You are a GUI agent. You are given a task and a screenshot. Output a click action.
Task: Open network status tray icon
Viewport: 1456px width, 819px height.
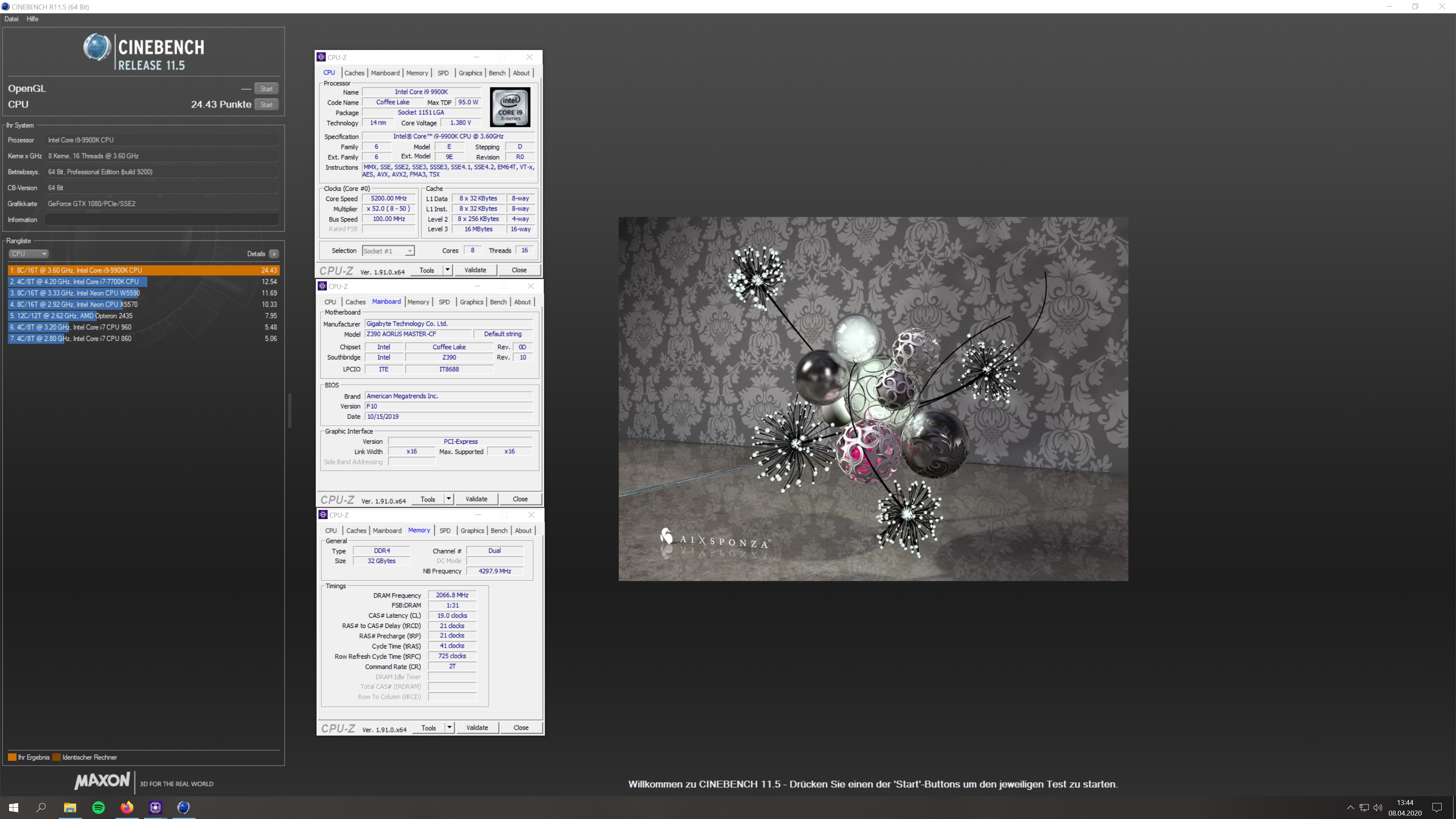(1364, 807)
